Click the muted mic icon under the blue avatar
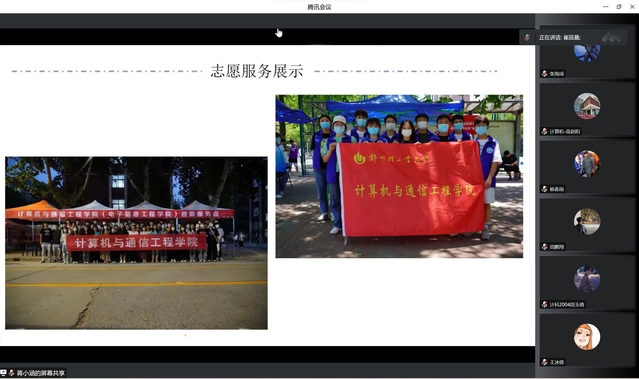Image resolution: width=639 pixels, height=379 pixels. (x=544, y=74)
